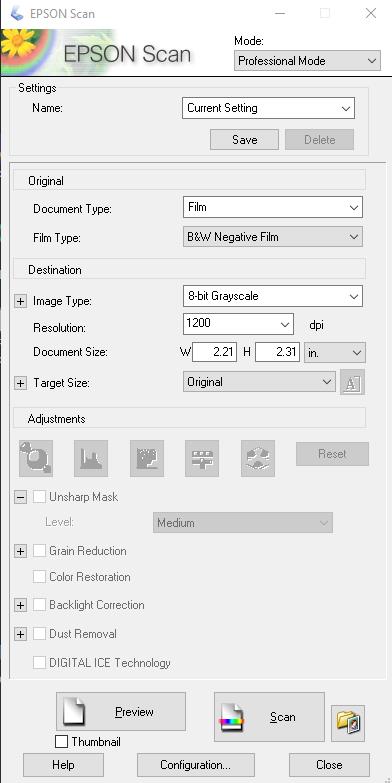Open the Image Type dropdown
Image resolution: width=392 pixels, height=783 pixels.
tap(273, 296)
